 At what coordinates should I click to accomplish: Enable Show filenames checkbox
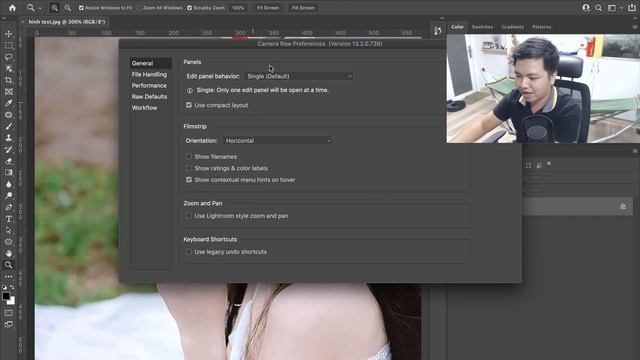click(x=189, y=156)
